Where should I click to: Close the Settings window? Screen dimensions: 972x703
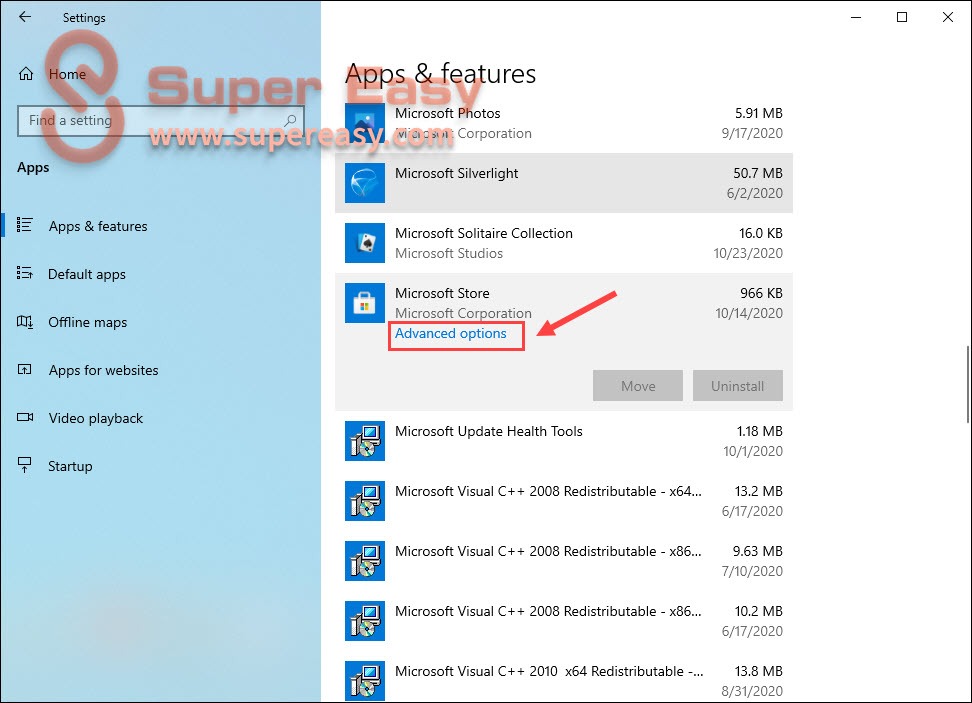coord(948,17)
